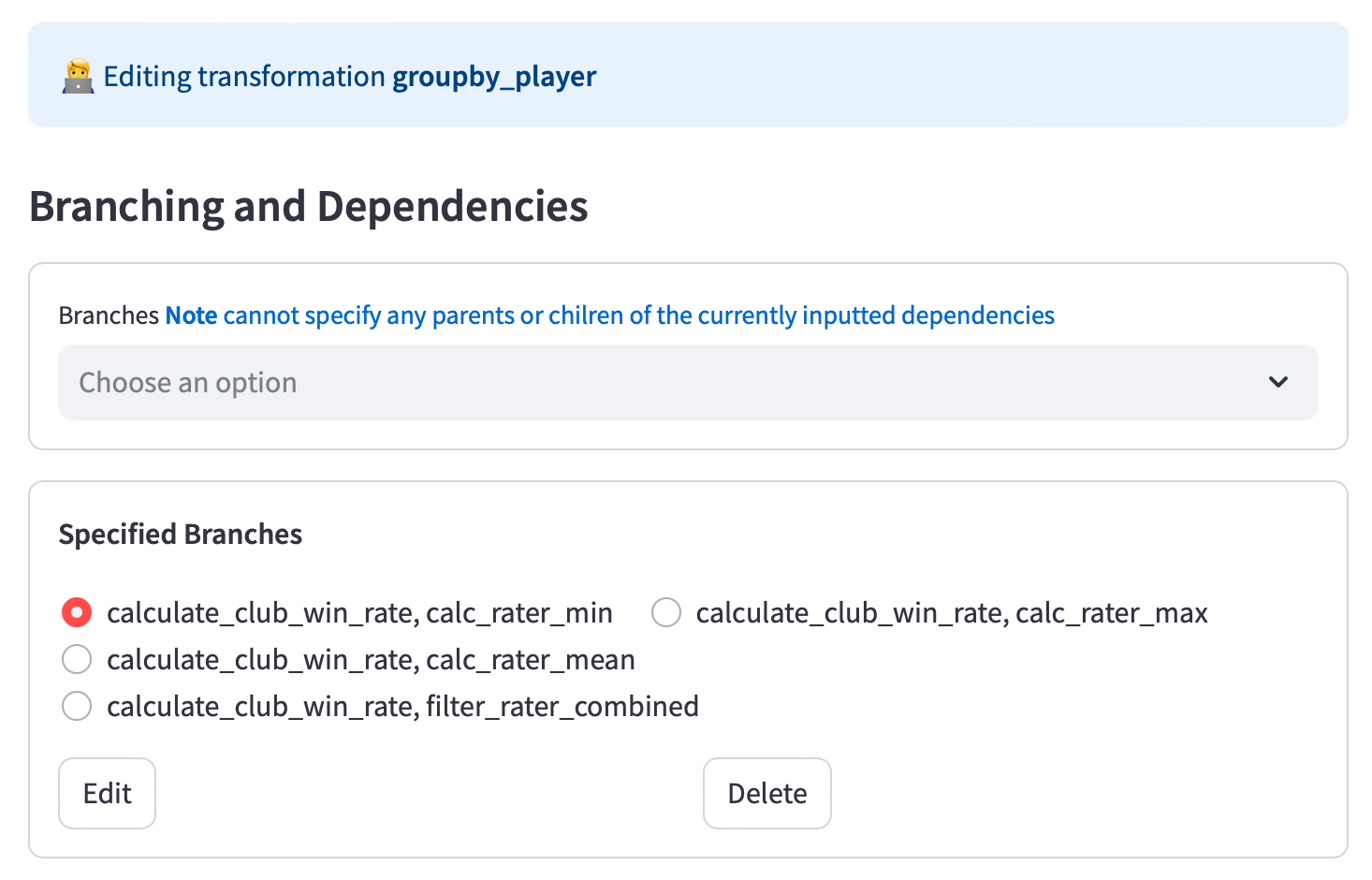Click the "calculate_club_win_rate, calc_rater_max" label text
The image size is (1372, 880).
(952, 612)
